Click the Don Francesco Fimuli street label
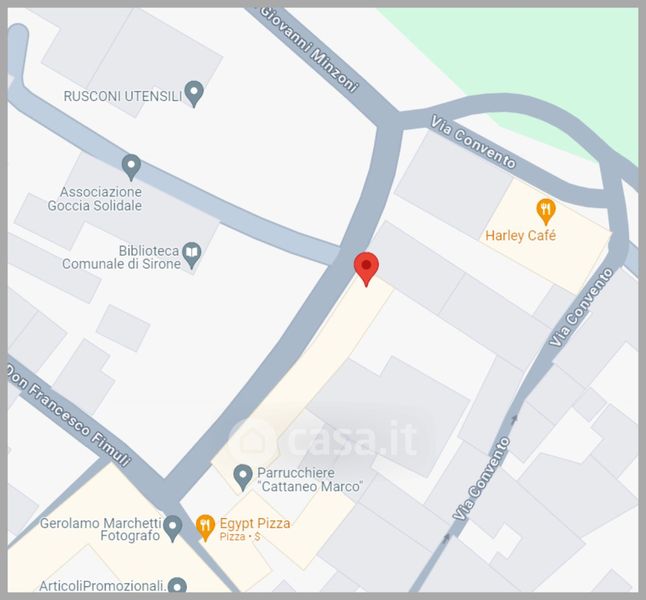This screenshot has height=600, width=646. point(69,415)
